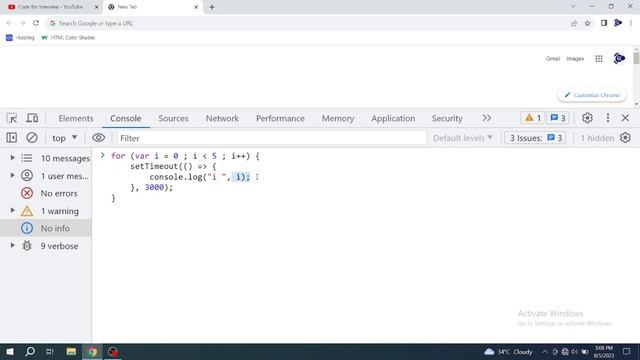Go back with the back arrow

pyautogui.click(x=9, y=23)
